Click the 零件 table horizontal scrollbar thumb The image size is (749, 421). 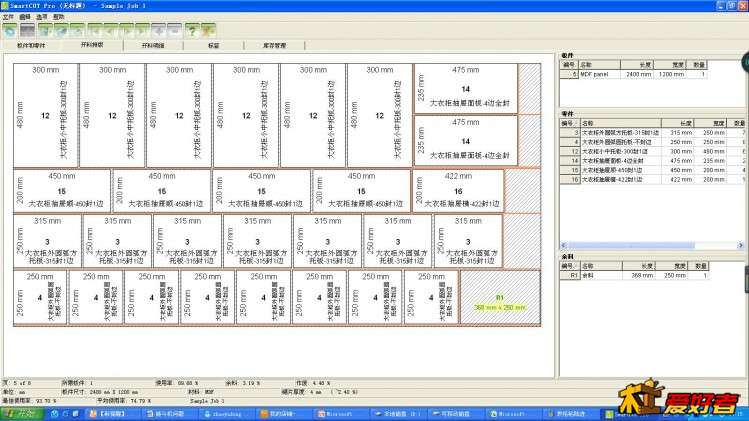631,246
